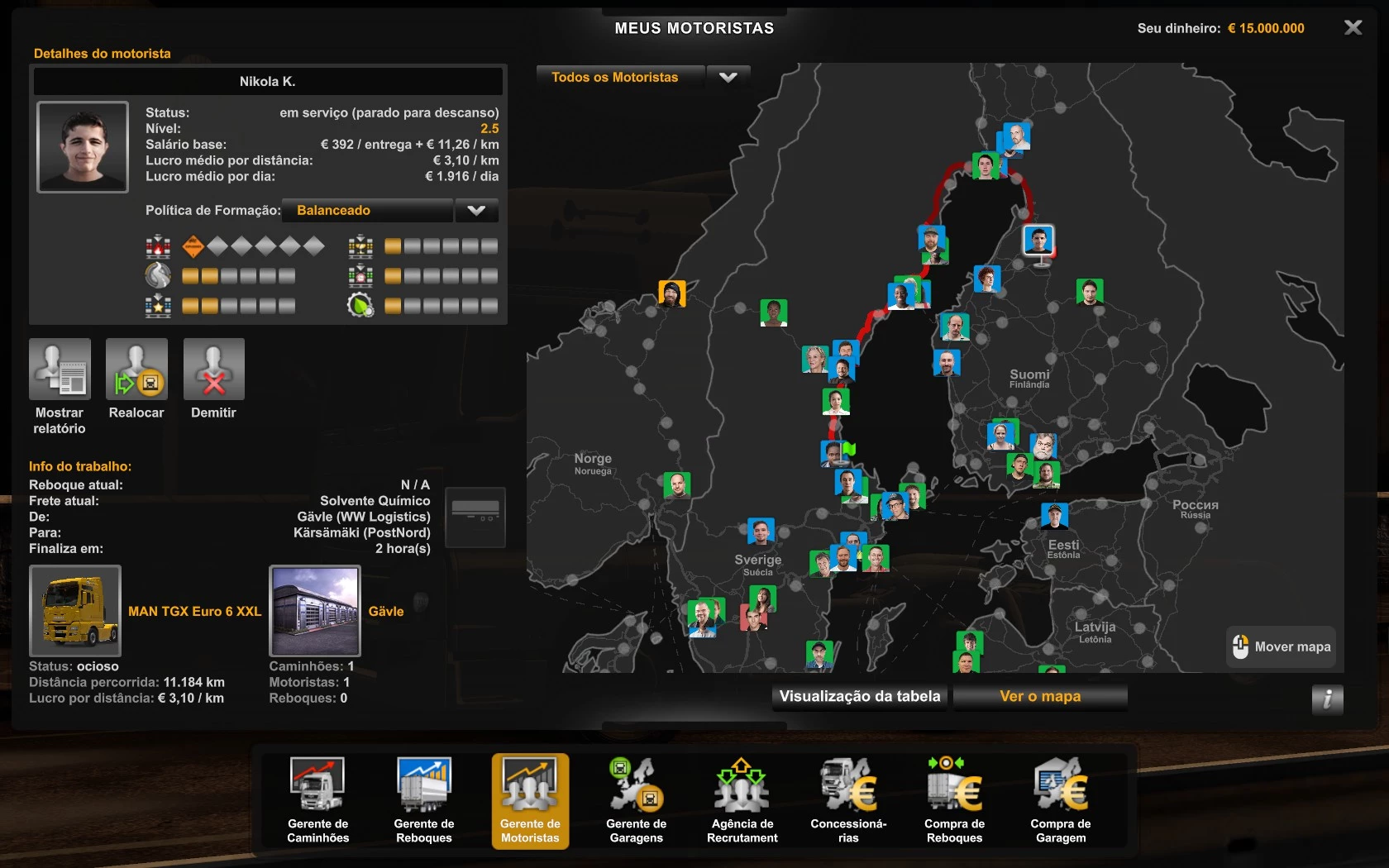Click the Gävle garage thumbnail

coord(315,611)
